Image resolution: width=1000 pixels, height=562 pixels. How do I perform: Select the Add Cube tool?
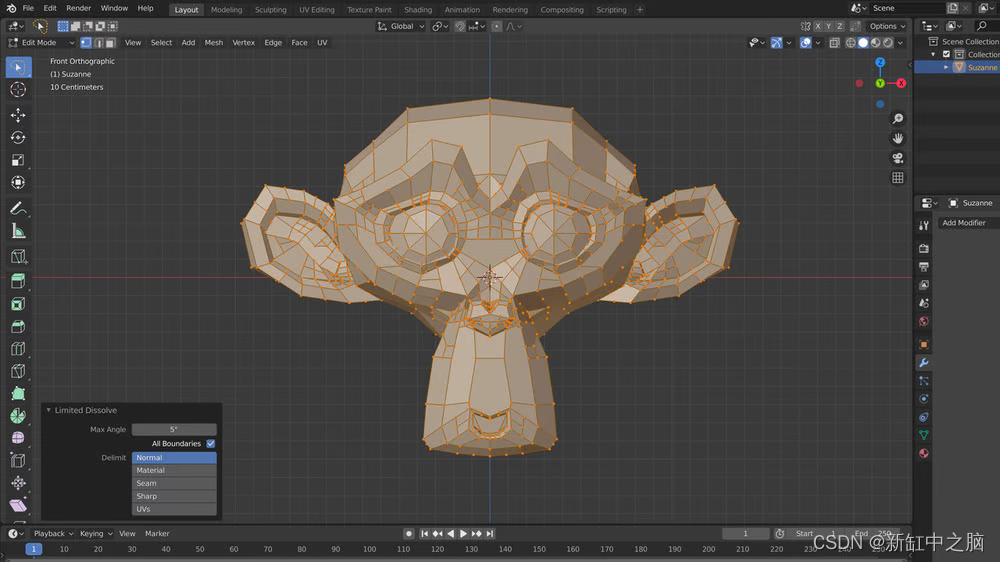pyautogui.click(x=18, y=257)
